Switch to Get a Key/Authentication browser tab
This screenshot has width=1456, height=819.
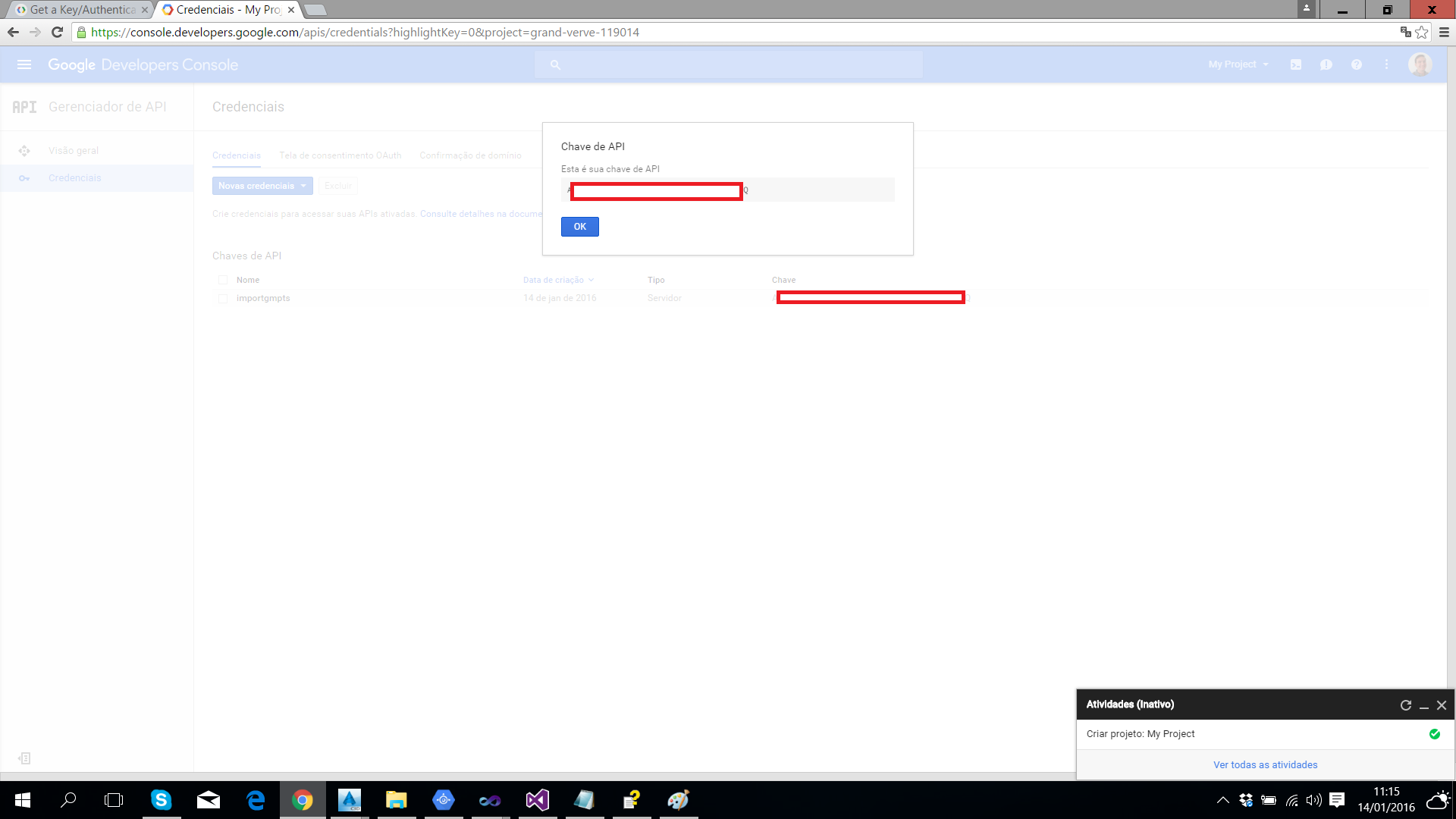point(82,10)
